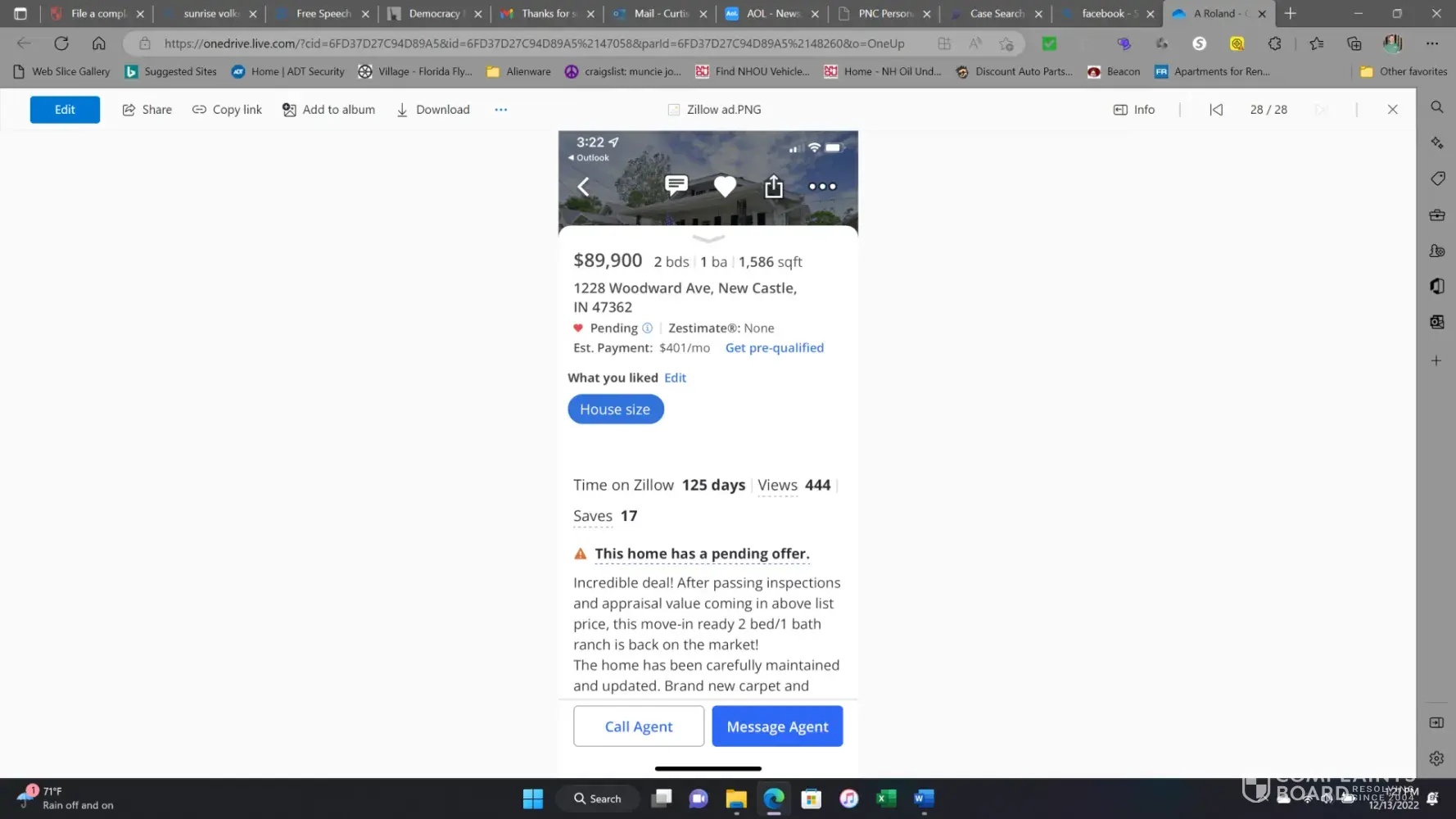
Task: Click the white S circle extension icon
Action: coord(1200,43)
